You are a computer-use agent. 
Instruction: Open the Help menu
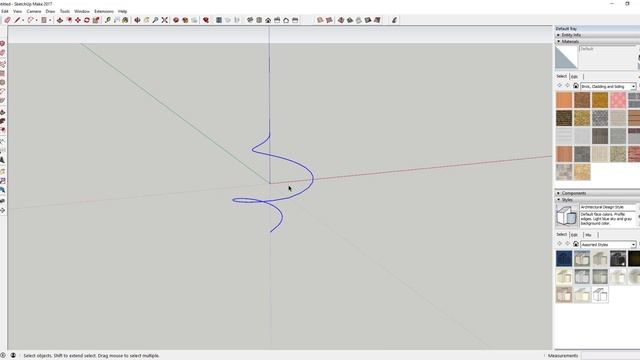[x=122, y=11]
